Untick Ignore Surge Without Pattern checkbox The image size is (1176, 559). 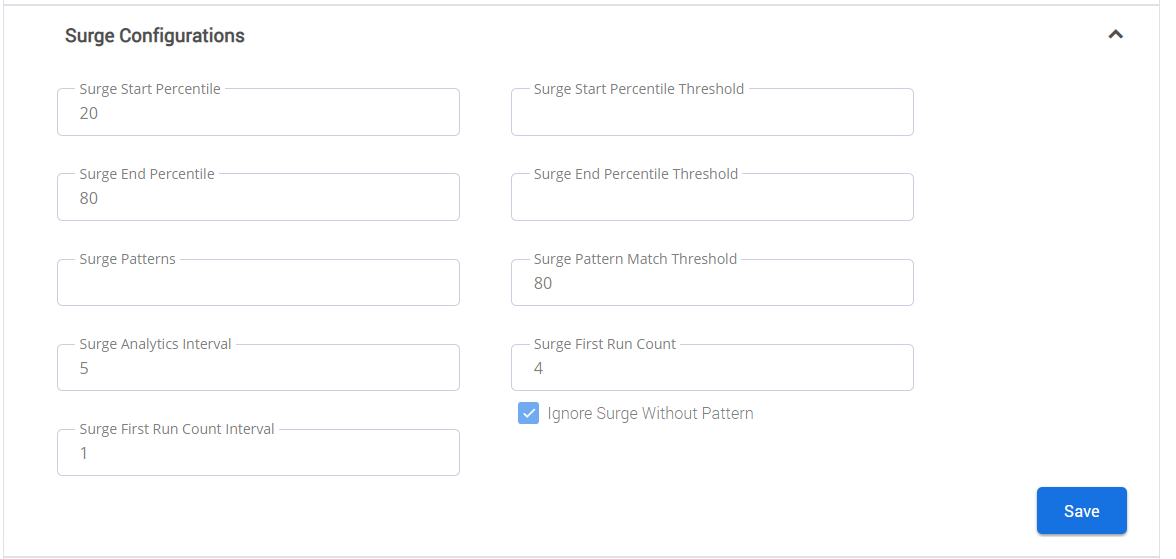528,413
